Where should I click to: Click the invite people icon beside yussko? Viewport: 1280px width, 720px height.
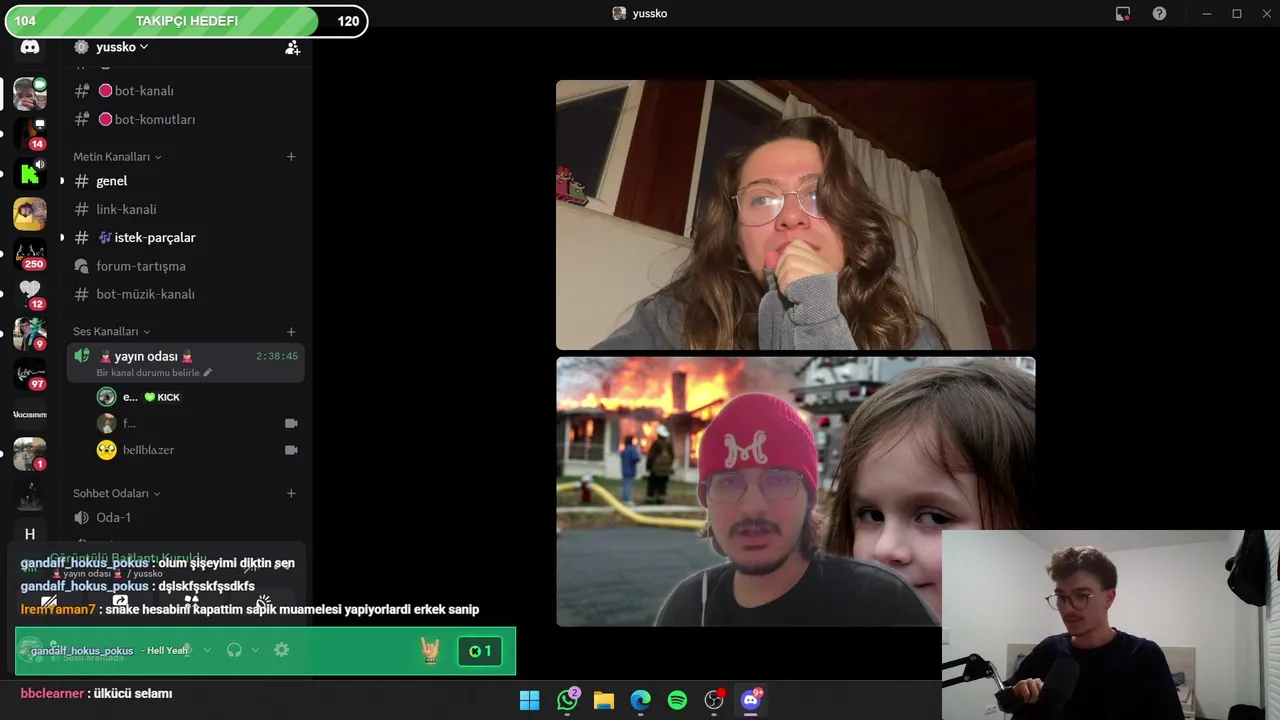coord(292,47)
